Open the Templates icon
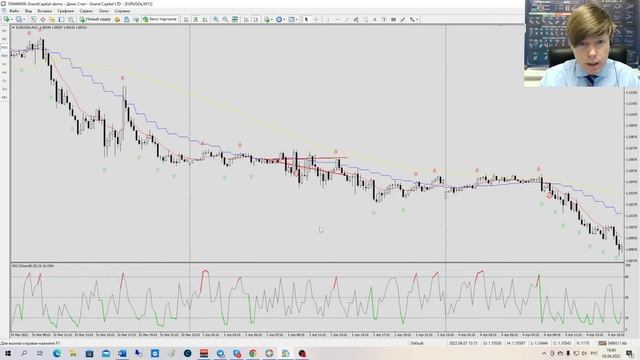The image size is (640, 360). point(291,19)
